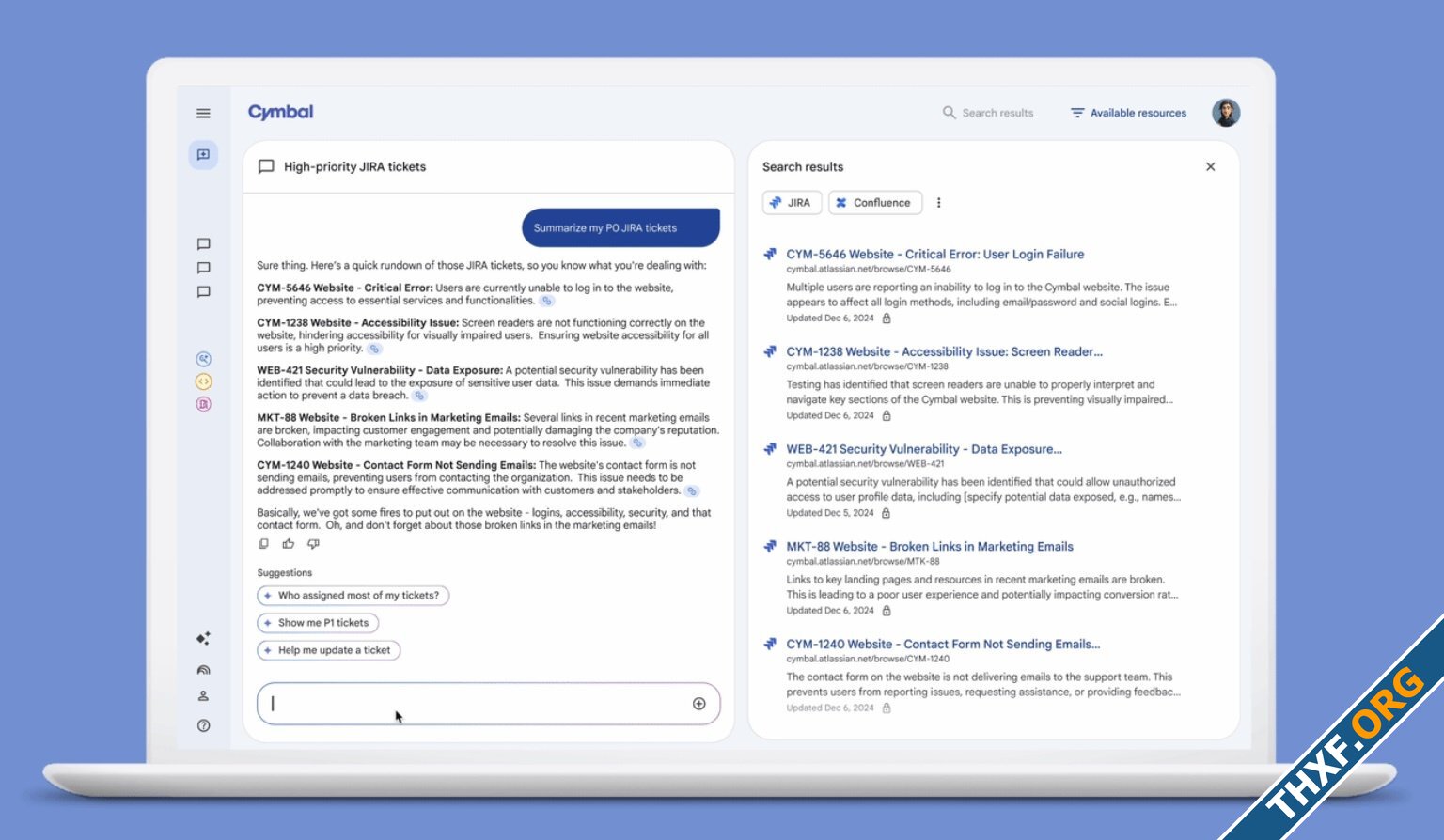1444x840 pixels.
Task: Click the lock icon under WEB-421 result
Action: pyautogui.click(x=886, y=513)
